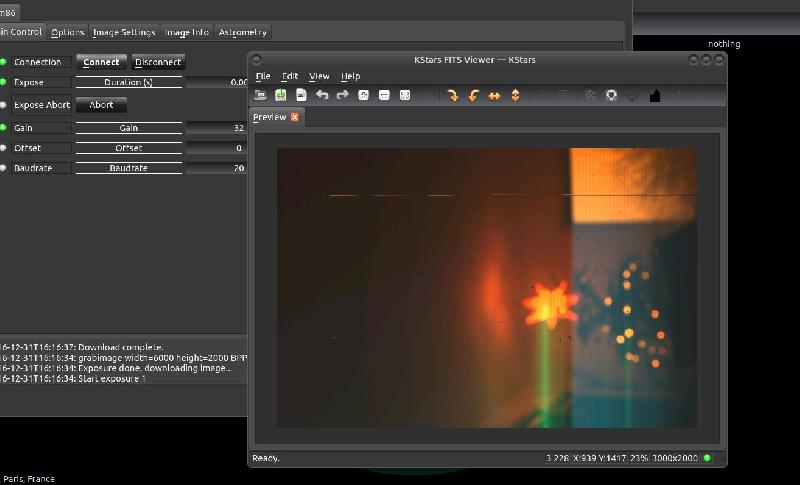The width and height of the screenshot is (800, 485).
Task: Click the Baudrate property label
Action: point(41,168)
